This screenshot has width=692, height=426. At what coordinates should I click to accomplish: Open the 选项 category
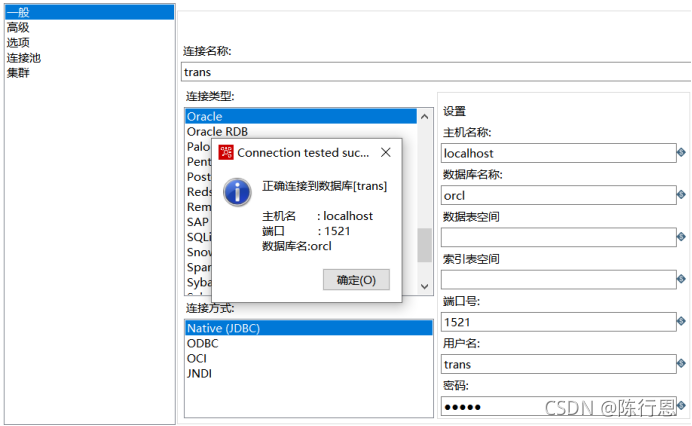pos(18,42)
